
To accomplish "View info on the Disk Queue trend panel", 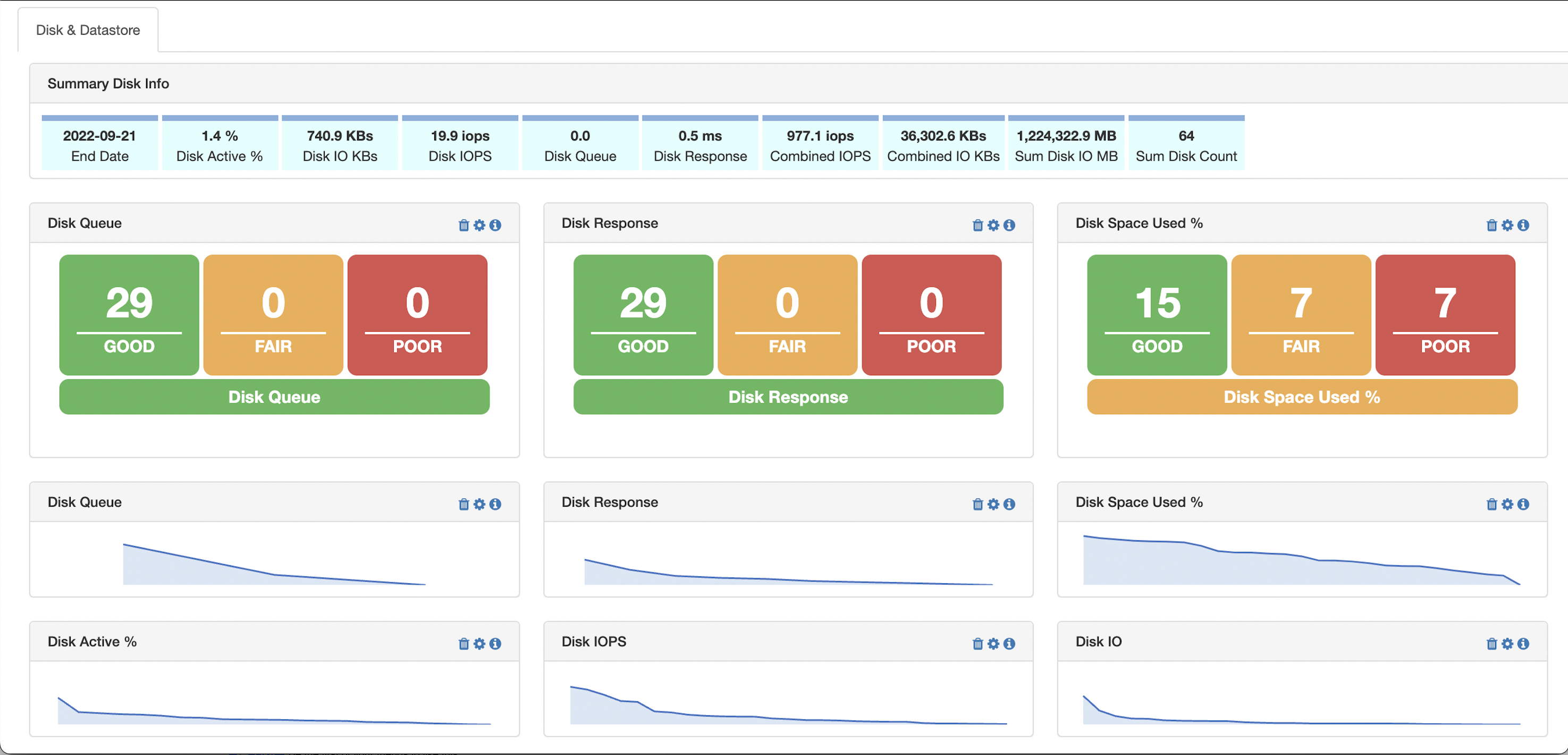I will point(495,504).
